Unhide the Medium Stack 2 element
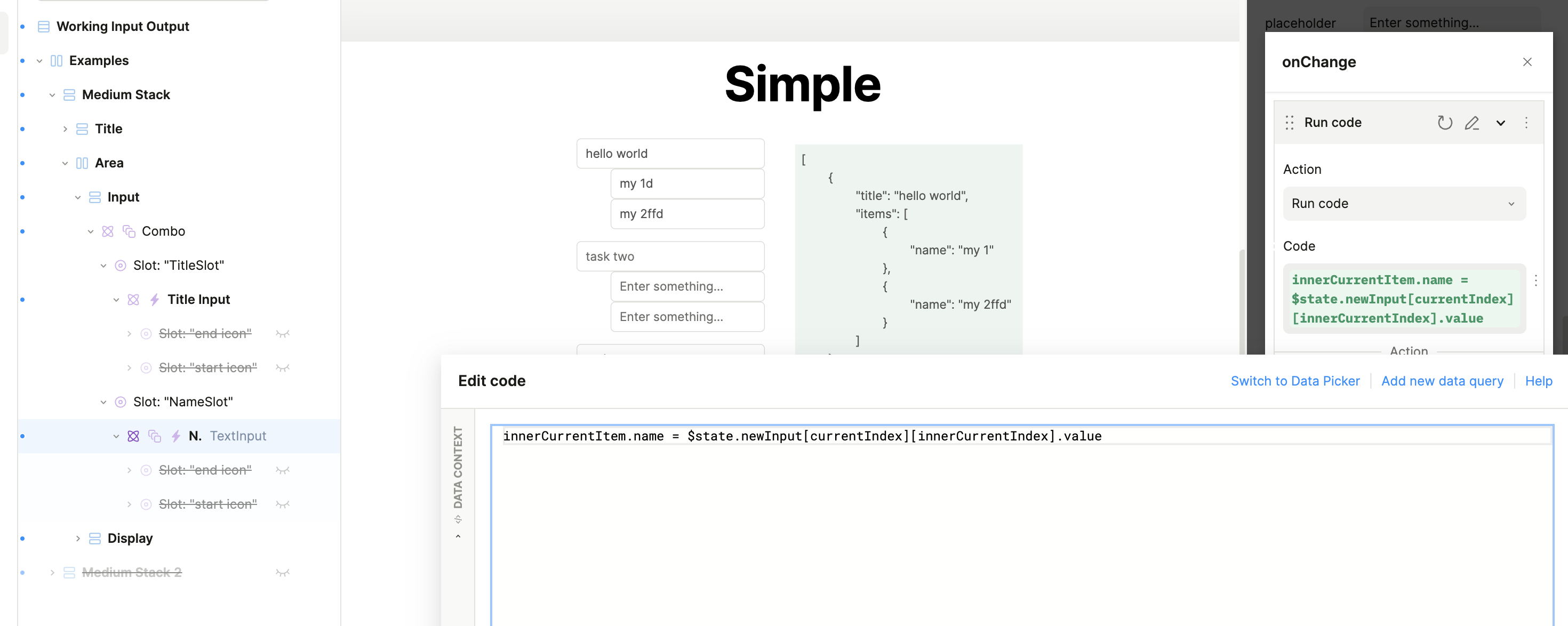Viewport: 1568px width, 626px height. tap(283, 573)
